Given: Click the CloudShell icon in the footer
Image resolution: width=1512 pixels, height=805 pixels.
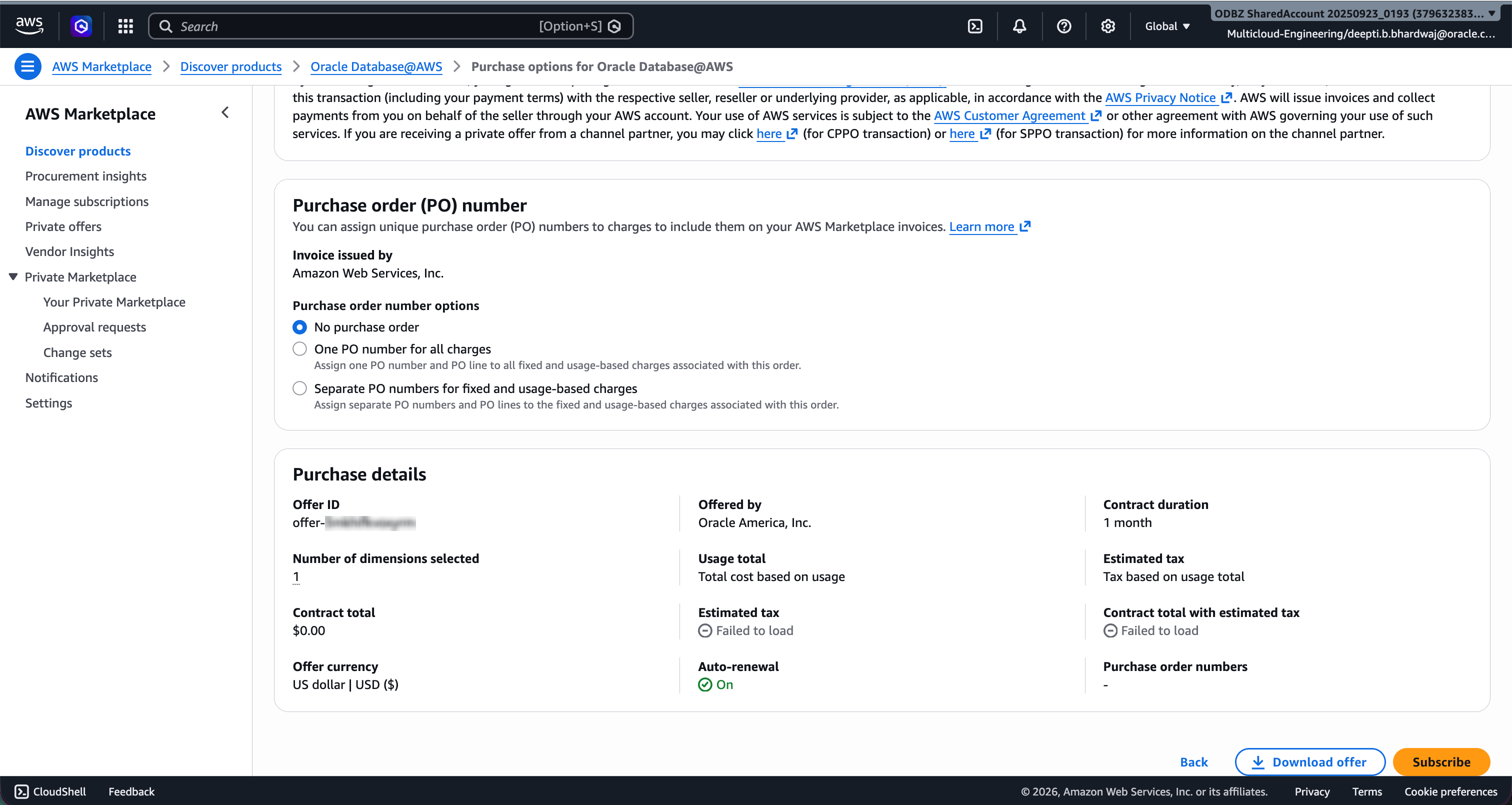Looking at the screenshot, I should tap(21, 791).
